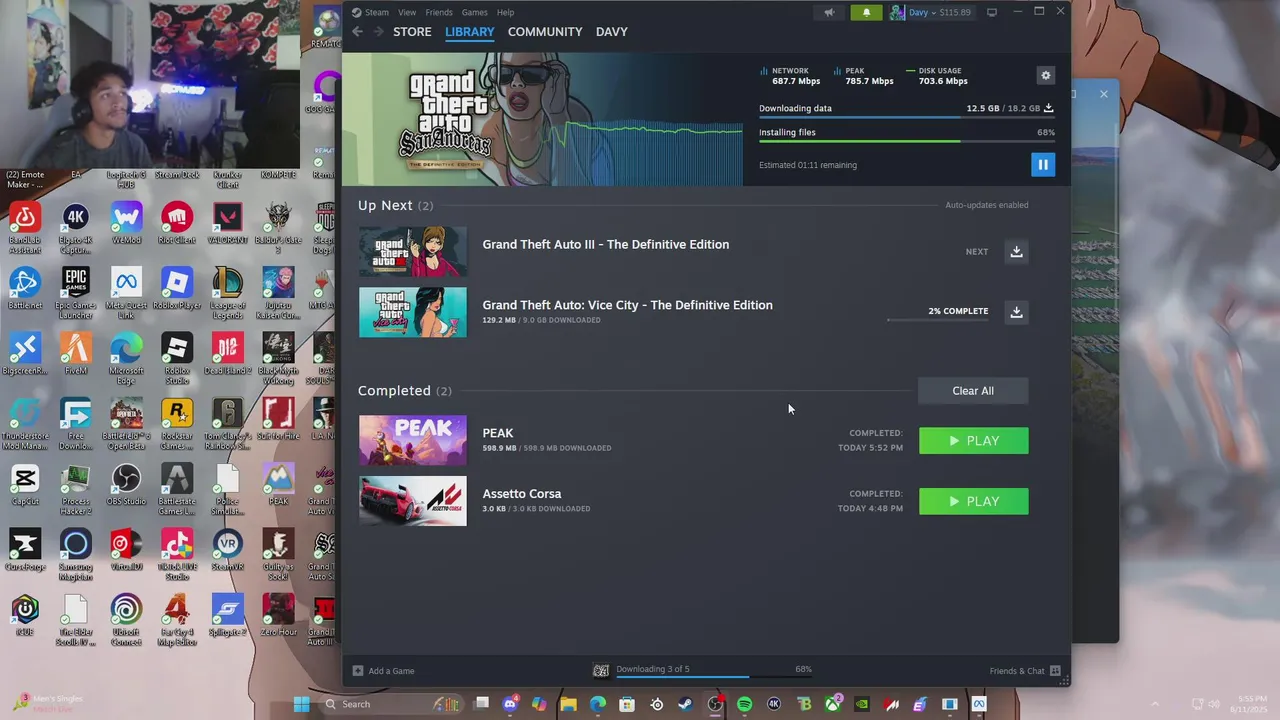Click the taskbar Search box
This screenshot has width=1280, height=720.
click(x=394, y=704)
